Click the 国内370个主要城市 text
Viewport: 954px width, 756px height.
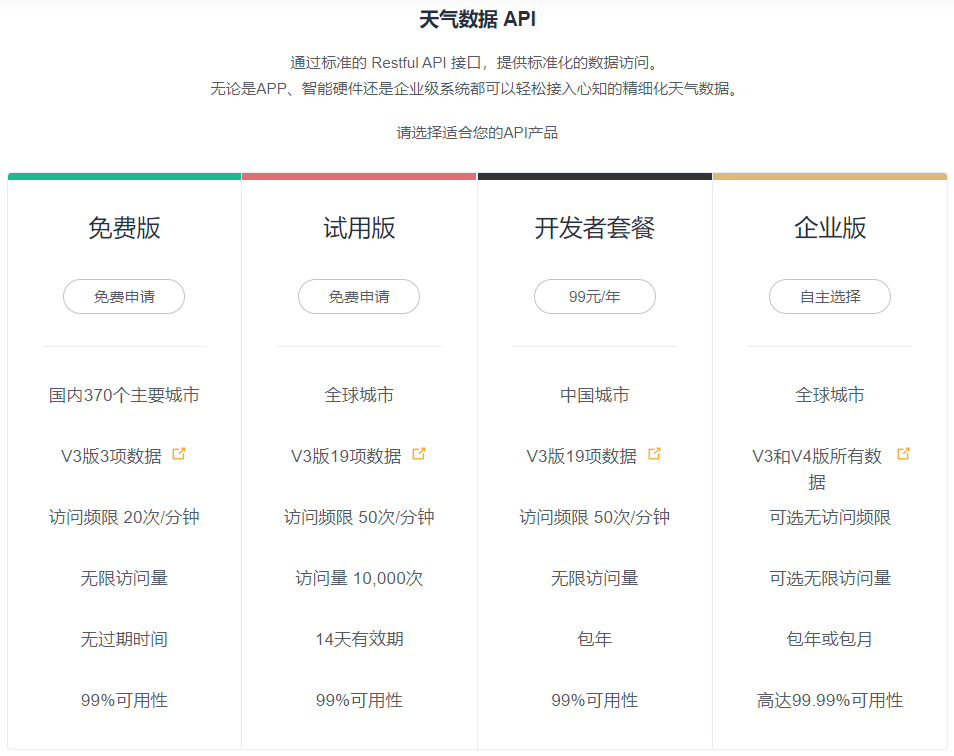coord(124,395)
